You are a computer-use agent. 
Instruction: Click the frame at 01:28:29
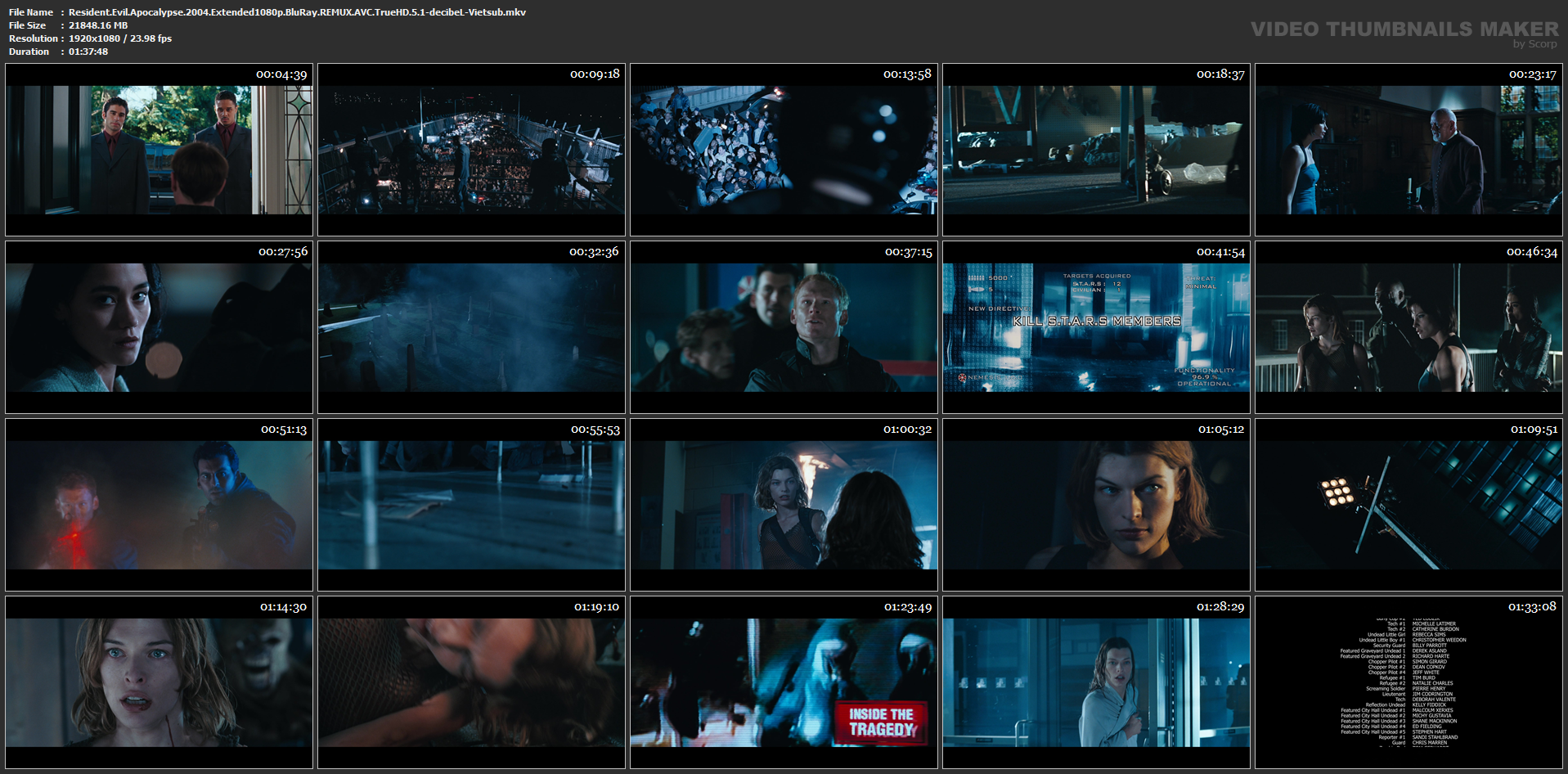click(1096, 682)
